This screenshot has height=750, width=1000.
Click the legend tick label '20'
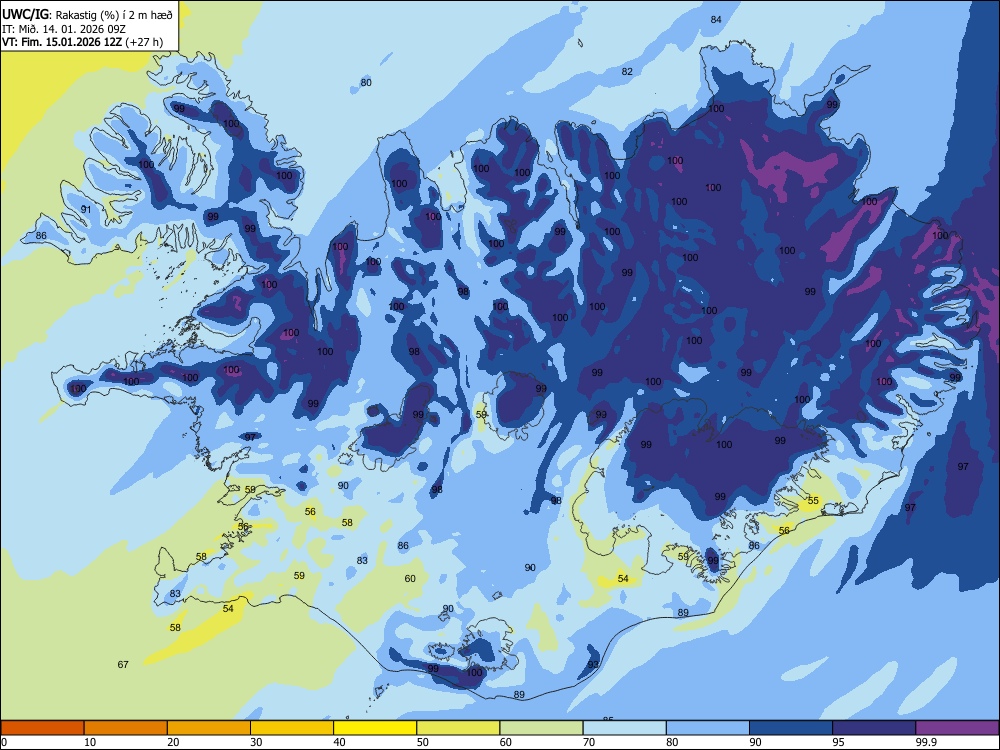tap(173, 742)
